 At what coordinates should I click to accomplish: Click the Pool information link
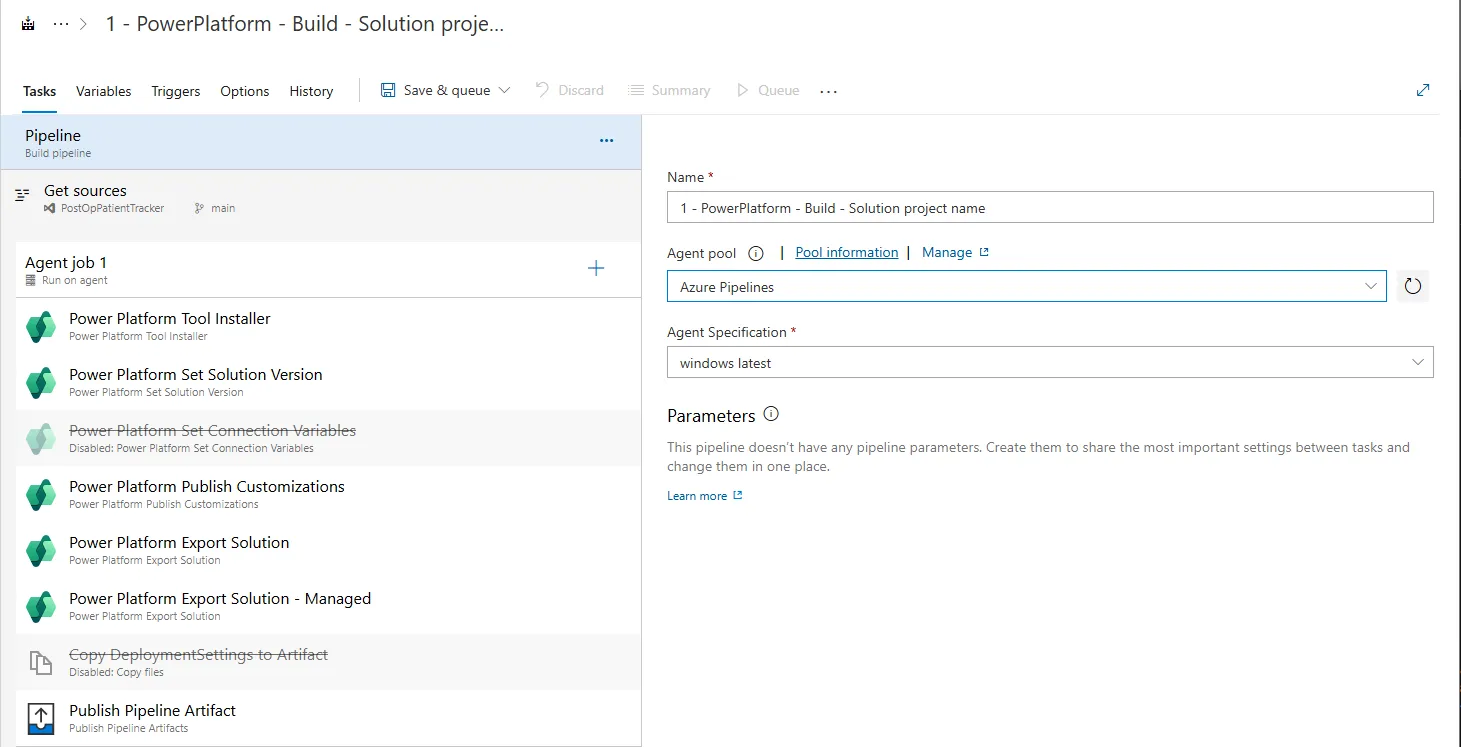(x=847, y=252)
